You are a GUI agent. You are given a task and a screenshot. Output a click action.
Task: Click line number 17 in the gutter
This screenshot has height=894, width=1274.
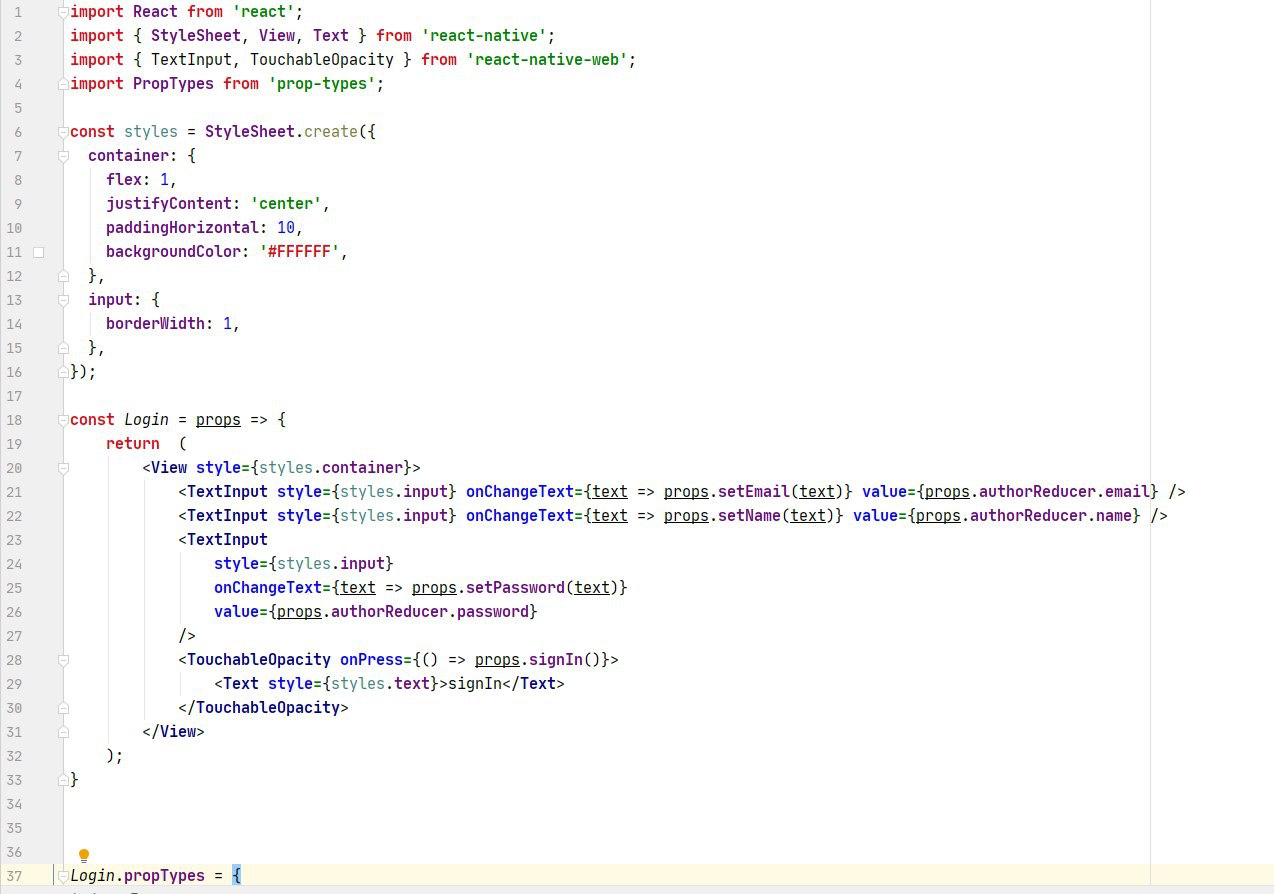click(14, 396)
